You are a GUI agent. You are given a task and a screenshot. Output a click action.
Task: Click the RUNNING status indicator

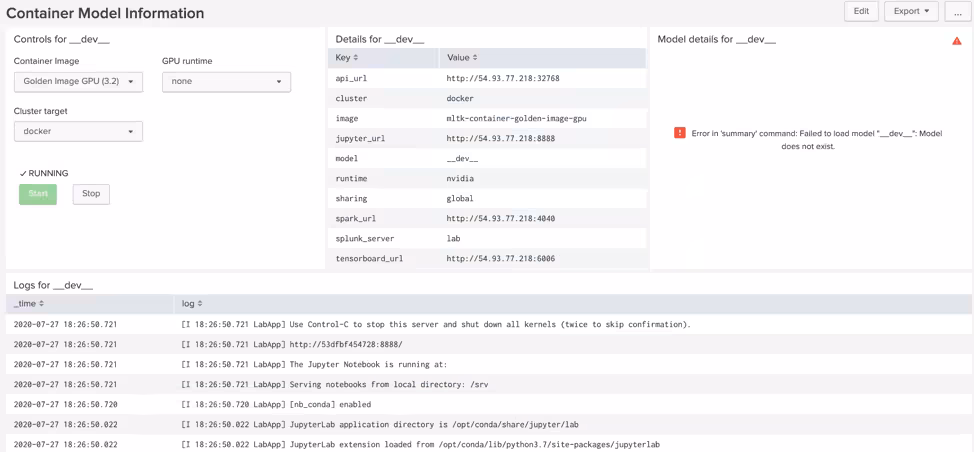coord(44,174)
